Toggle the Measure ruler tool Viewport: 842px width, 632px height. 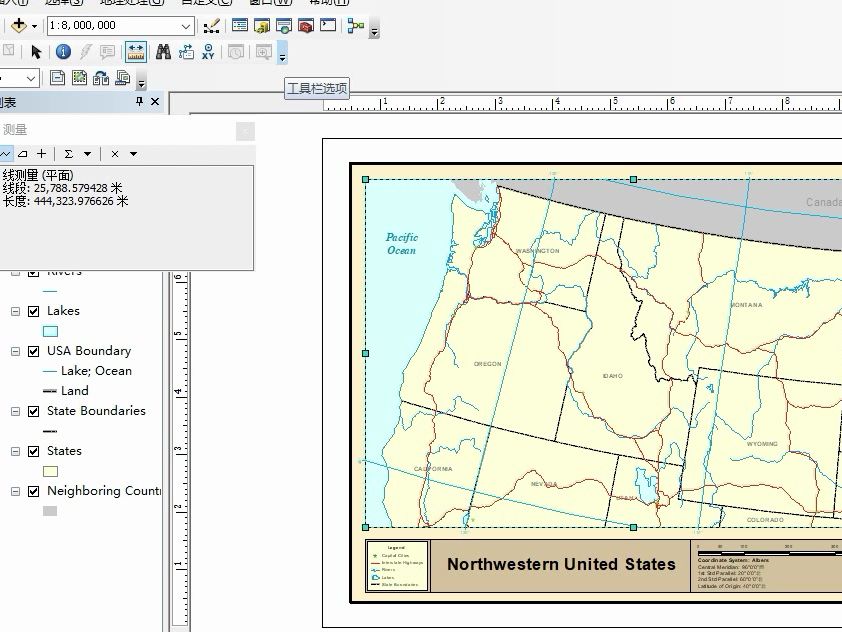tap(136, 52)
